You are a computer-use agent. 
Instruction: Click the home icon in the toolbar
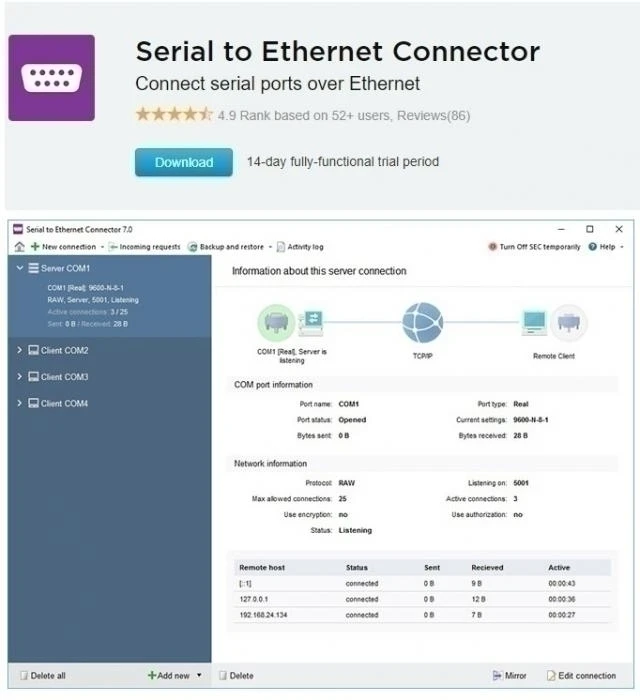coord(19,246)
